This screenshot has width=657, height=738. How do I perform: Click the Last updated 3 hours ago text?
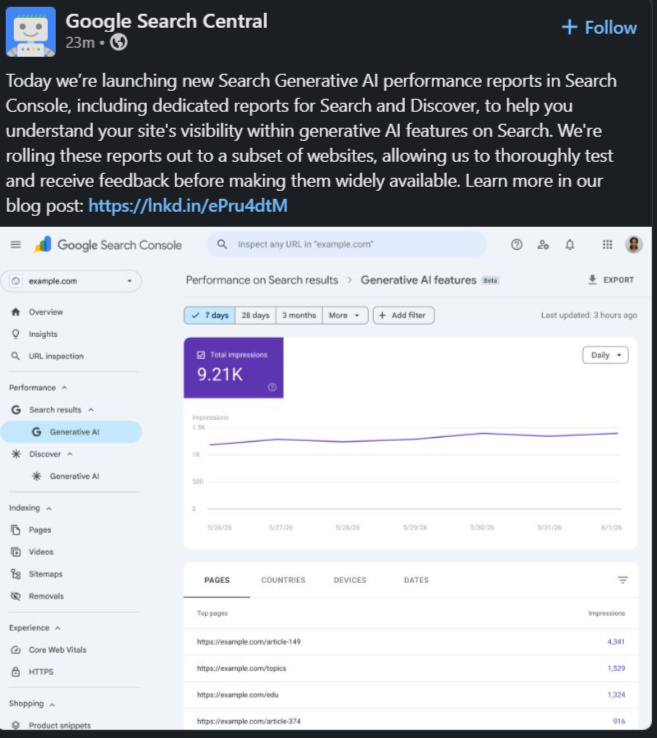pyautogui.click(x=589, y=315)
